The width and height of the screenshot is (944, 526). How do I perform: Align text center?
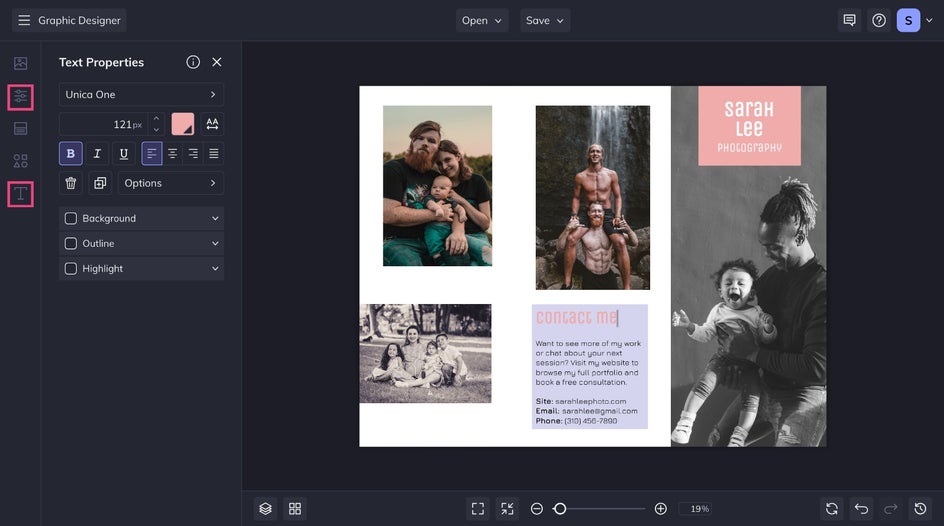(x=172, y=153)
